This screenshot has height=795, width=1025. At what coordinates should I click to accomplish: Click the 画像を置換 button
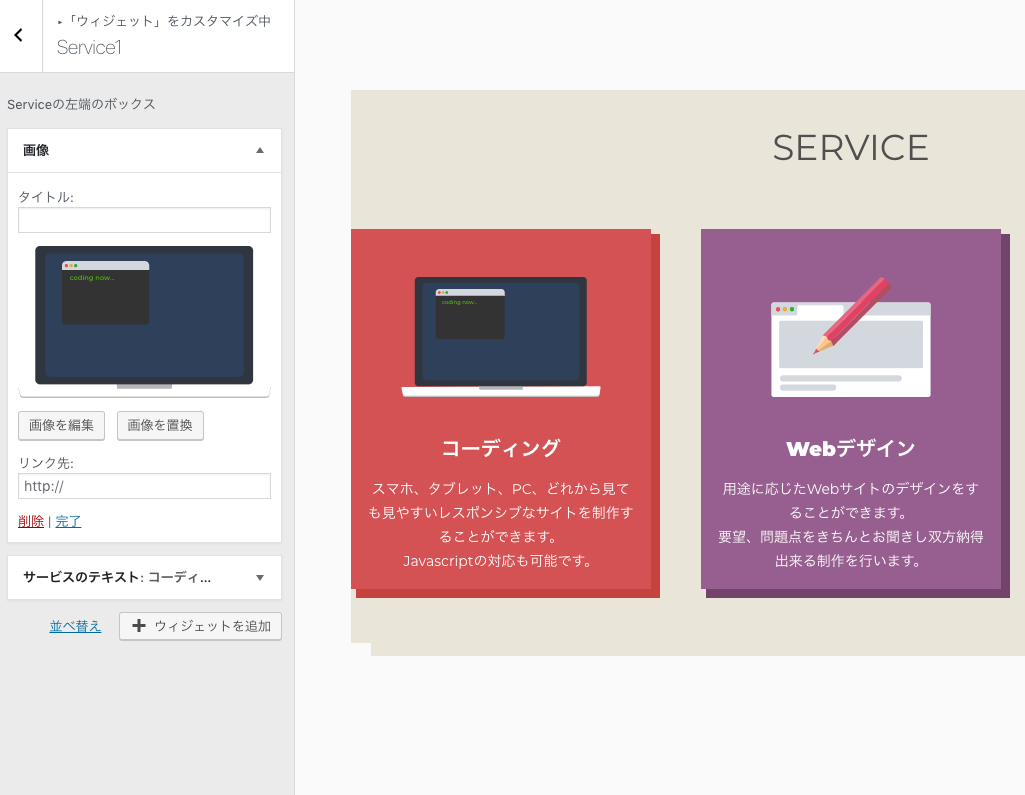coord(160,426)
